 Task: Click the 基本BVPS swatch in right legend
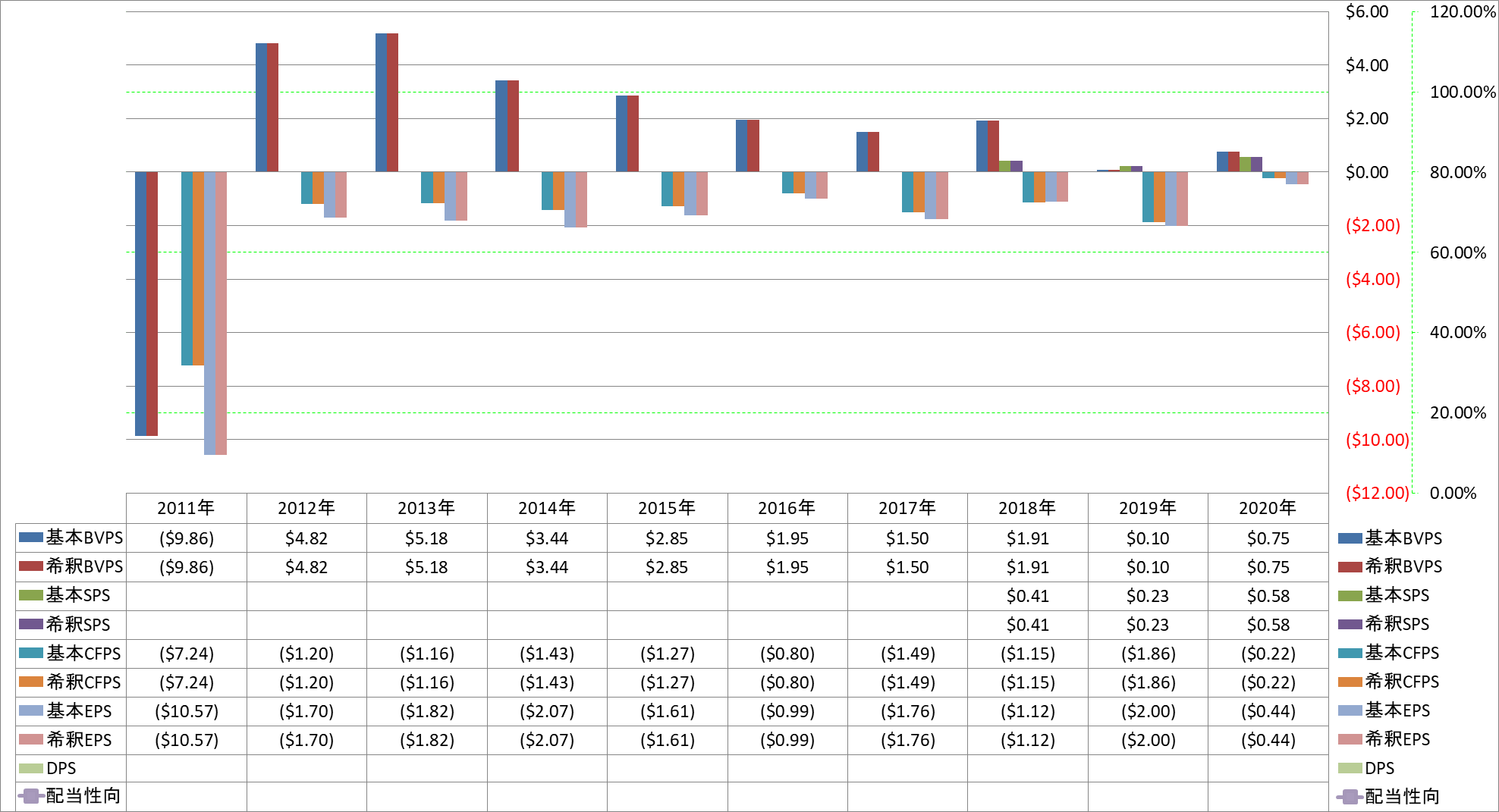(x=1350, y=538)
